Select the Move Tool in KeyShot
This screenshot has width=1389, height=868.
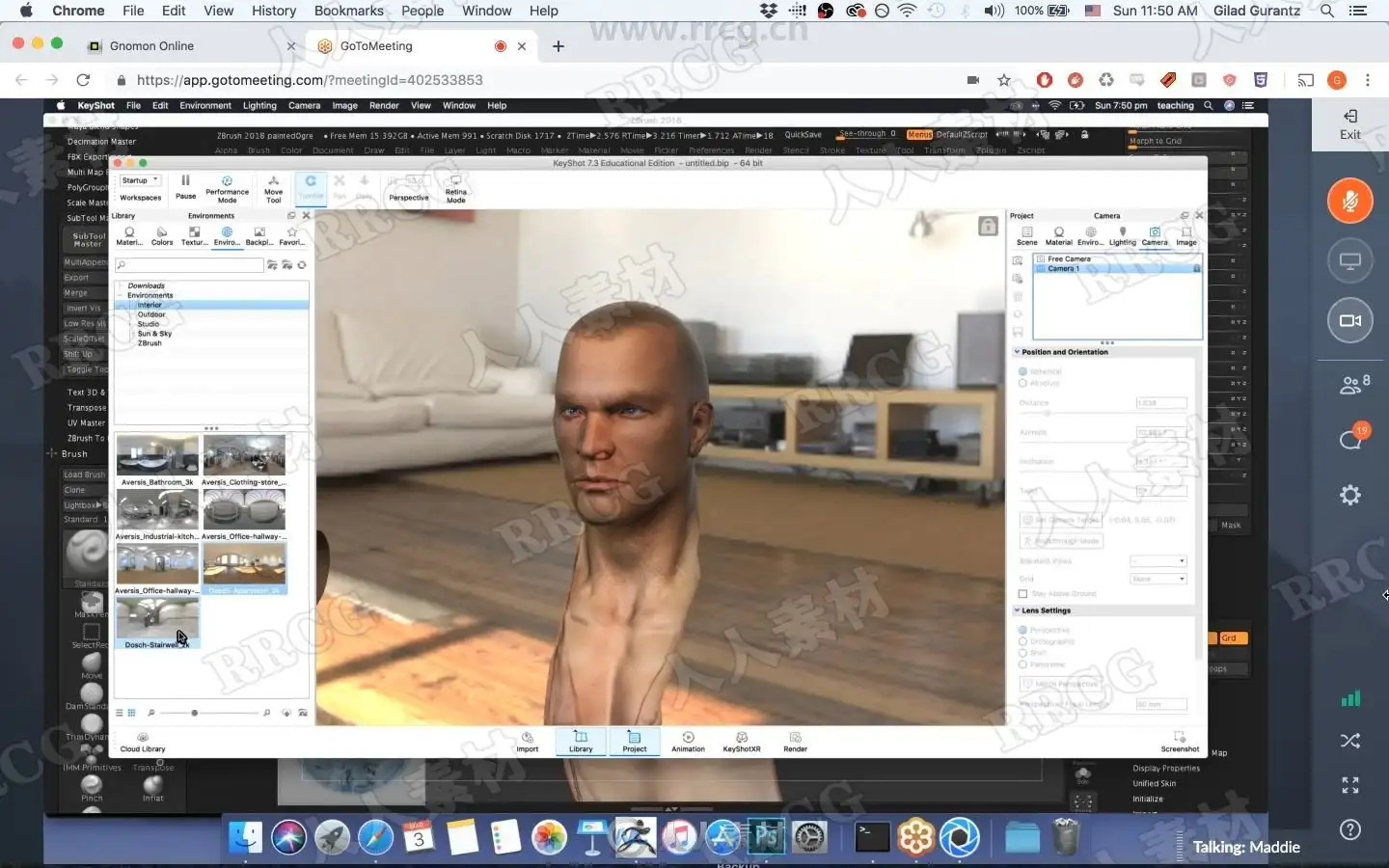click(274, 189)
